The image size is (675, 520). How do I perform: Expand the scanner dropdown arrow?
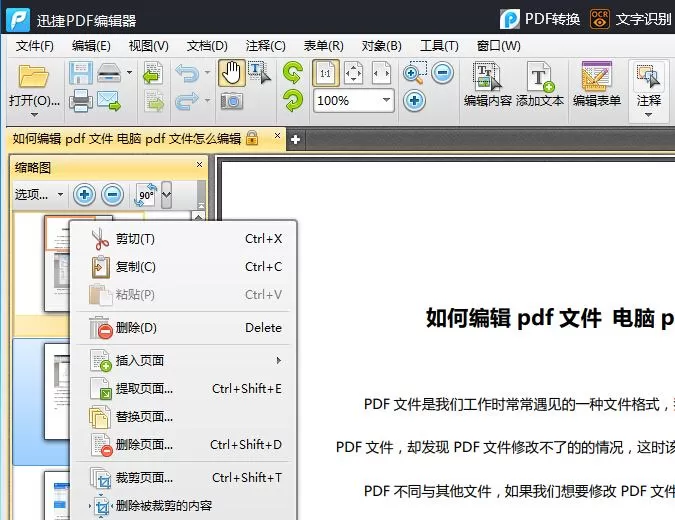tap(129, 72)
